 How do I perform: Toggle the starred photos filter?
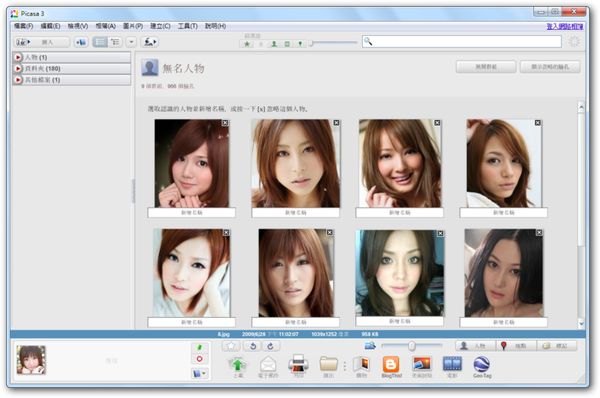(247, 44)
